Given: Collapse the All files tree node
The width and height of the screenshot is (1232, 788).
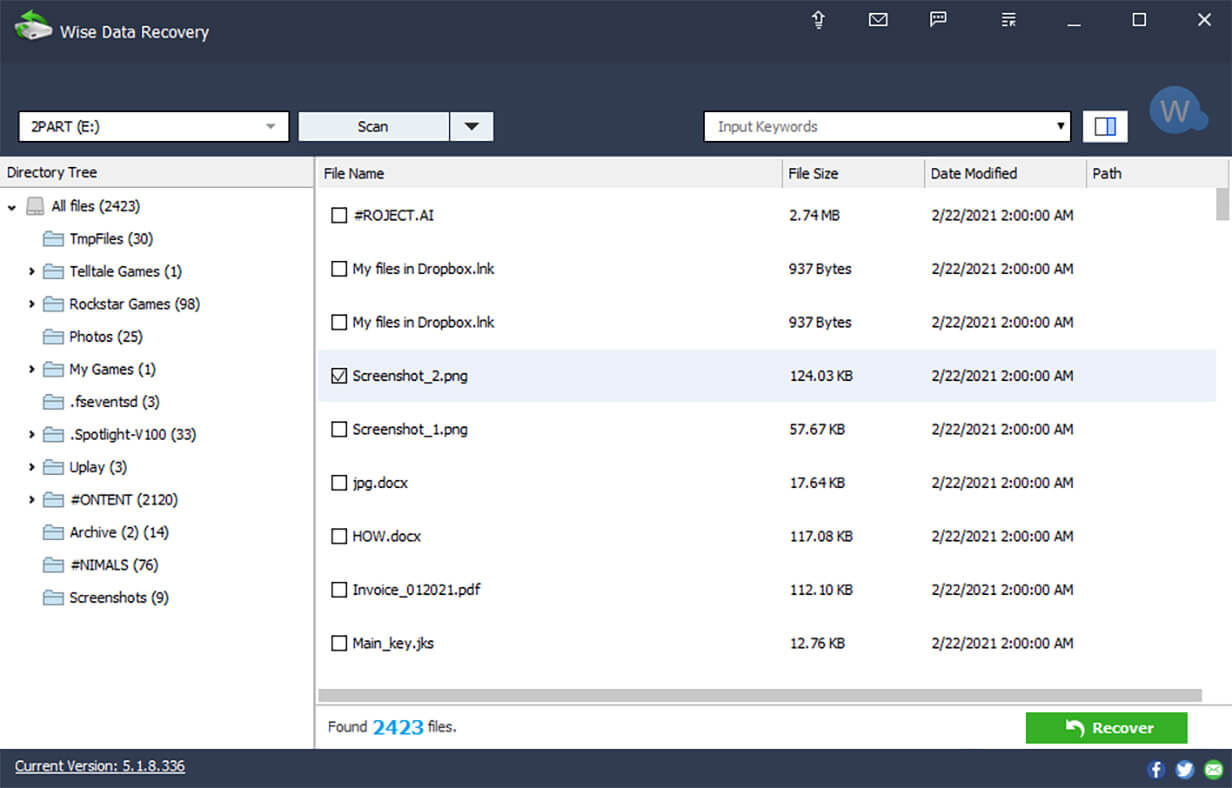Looking at the screenshot, I should 11,207.
